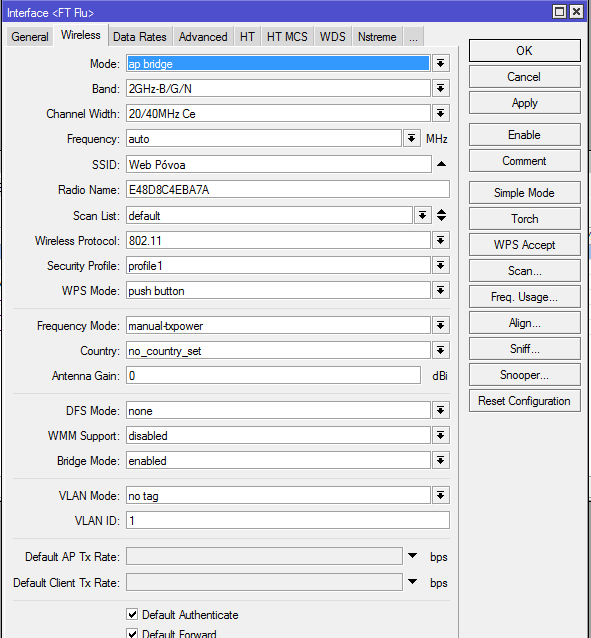
Task: Open the Data Rates tab
Action: click(140, 37)
